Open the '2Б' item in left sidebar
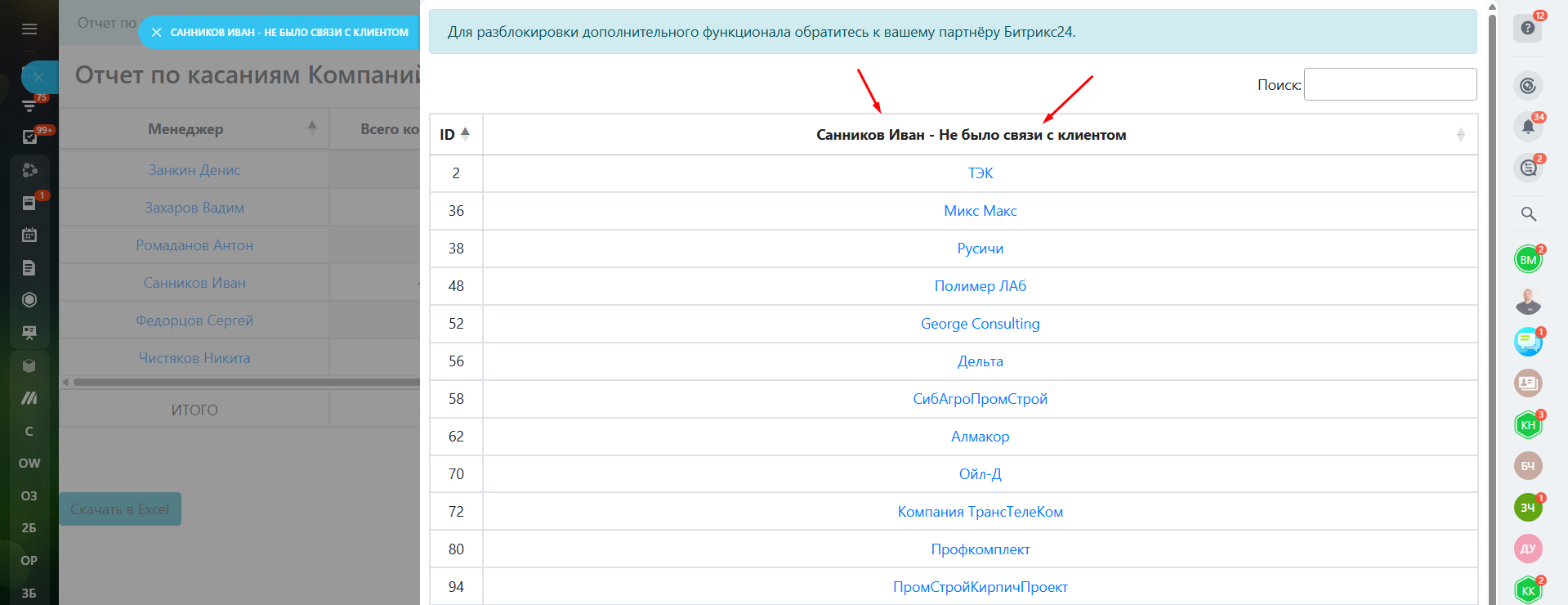 point(29,528)
